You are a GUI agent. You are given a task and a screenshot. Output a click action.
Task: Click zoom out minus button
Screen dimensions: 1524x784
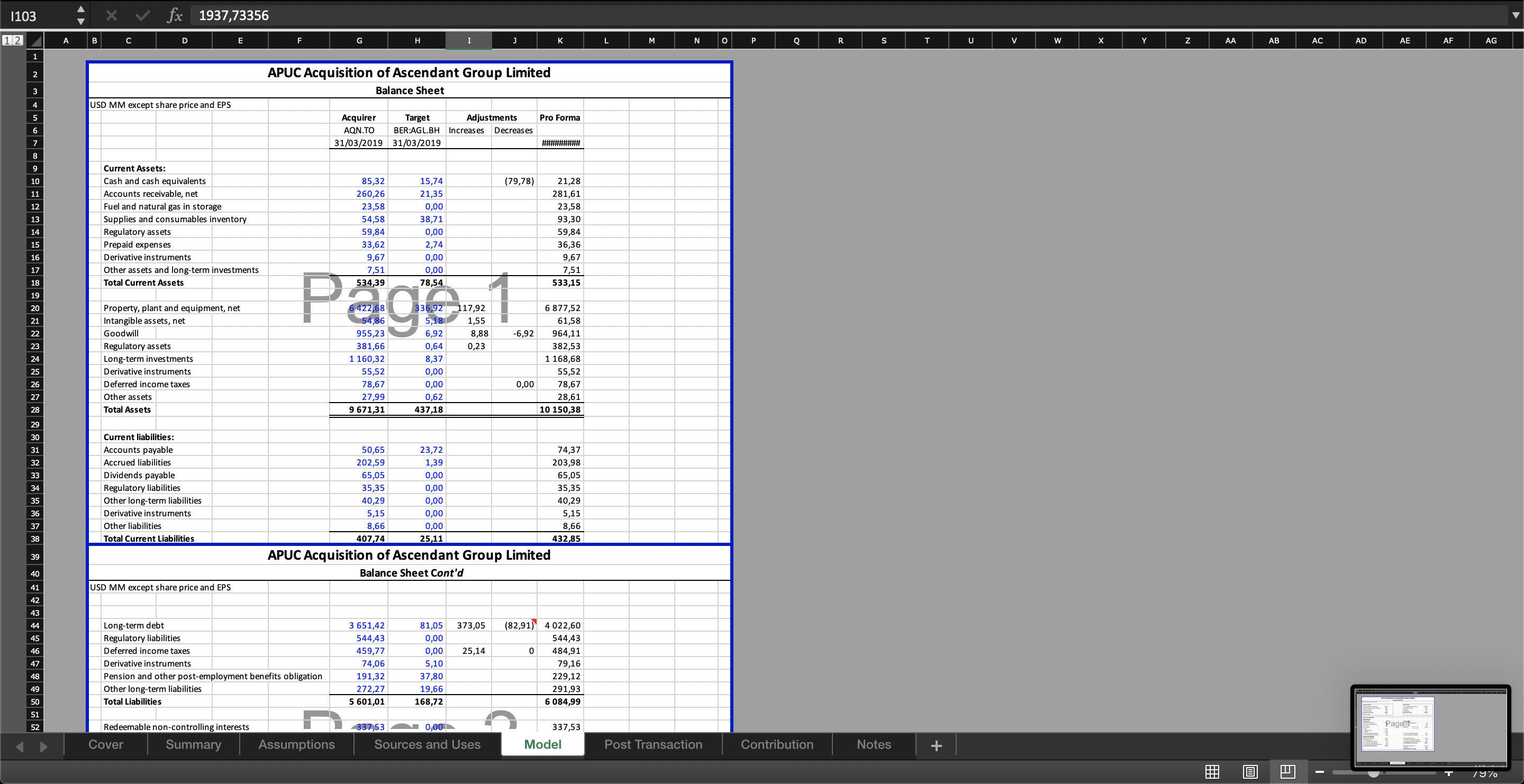point(1319,772)
